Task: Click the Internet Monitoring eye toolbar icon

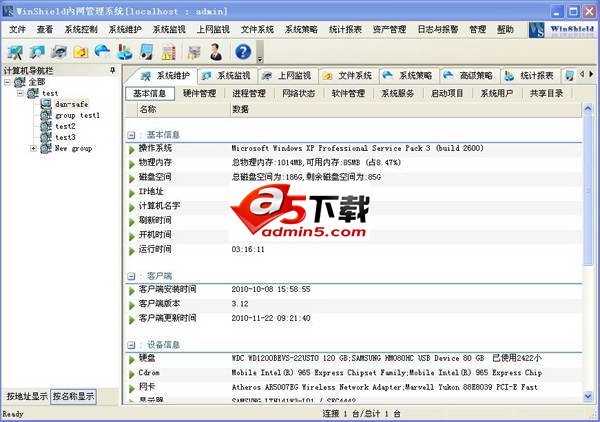Action: [59, 52]
